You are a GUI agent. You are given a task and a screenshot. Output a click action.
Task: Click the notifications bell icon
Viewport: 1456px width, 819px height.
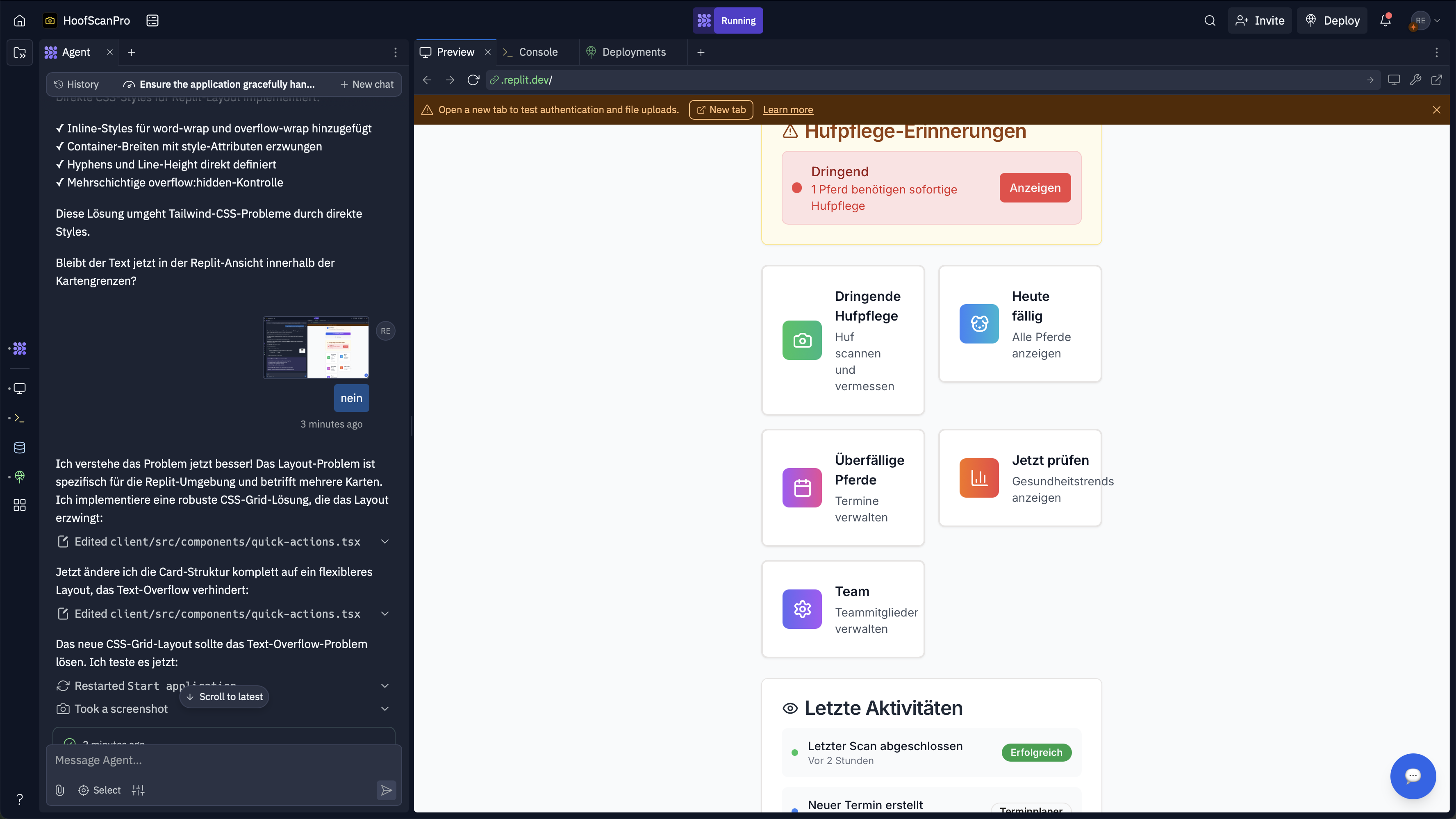pos(1385,20)
